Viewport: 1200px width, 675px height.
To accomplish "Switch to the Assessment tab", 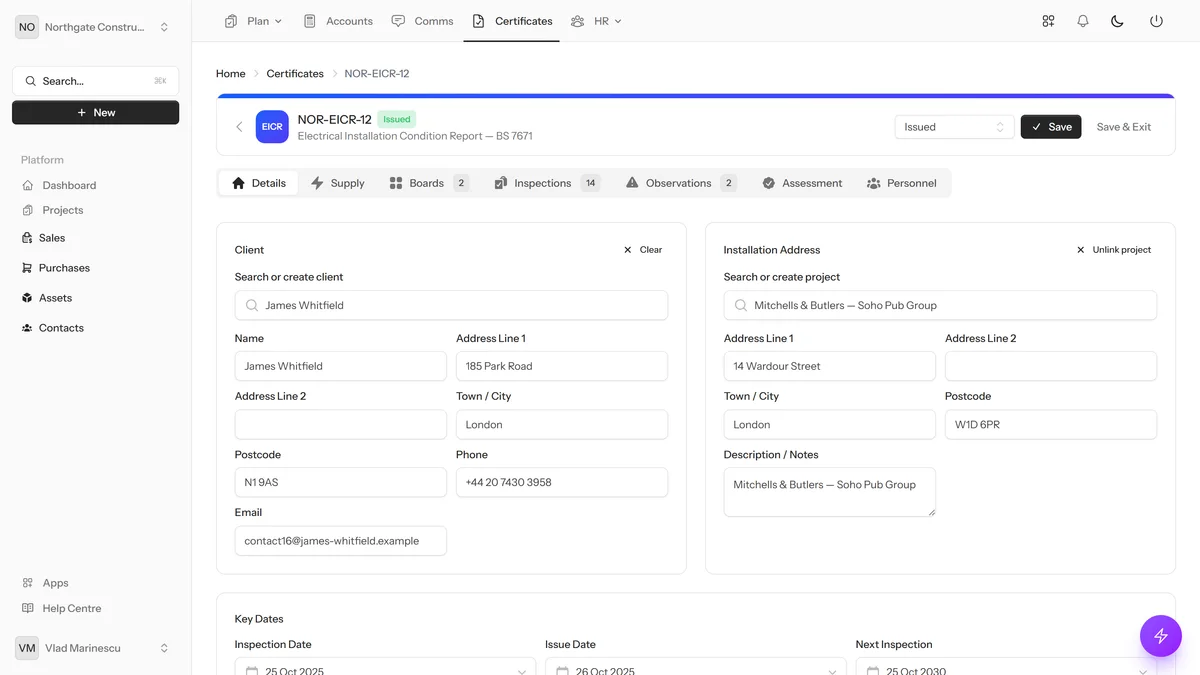I will [802, 183].
